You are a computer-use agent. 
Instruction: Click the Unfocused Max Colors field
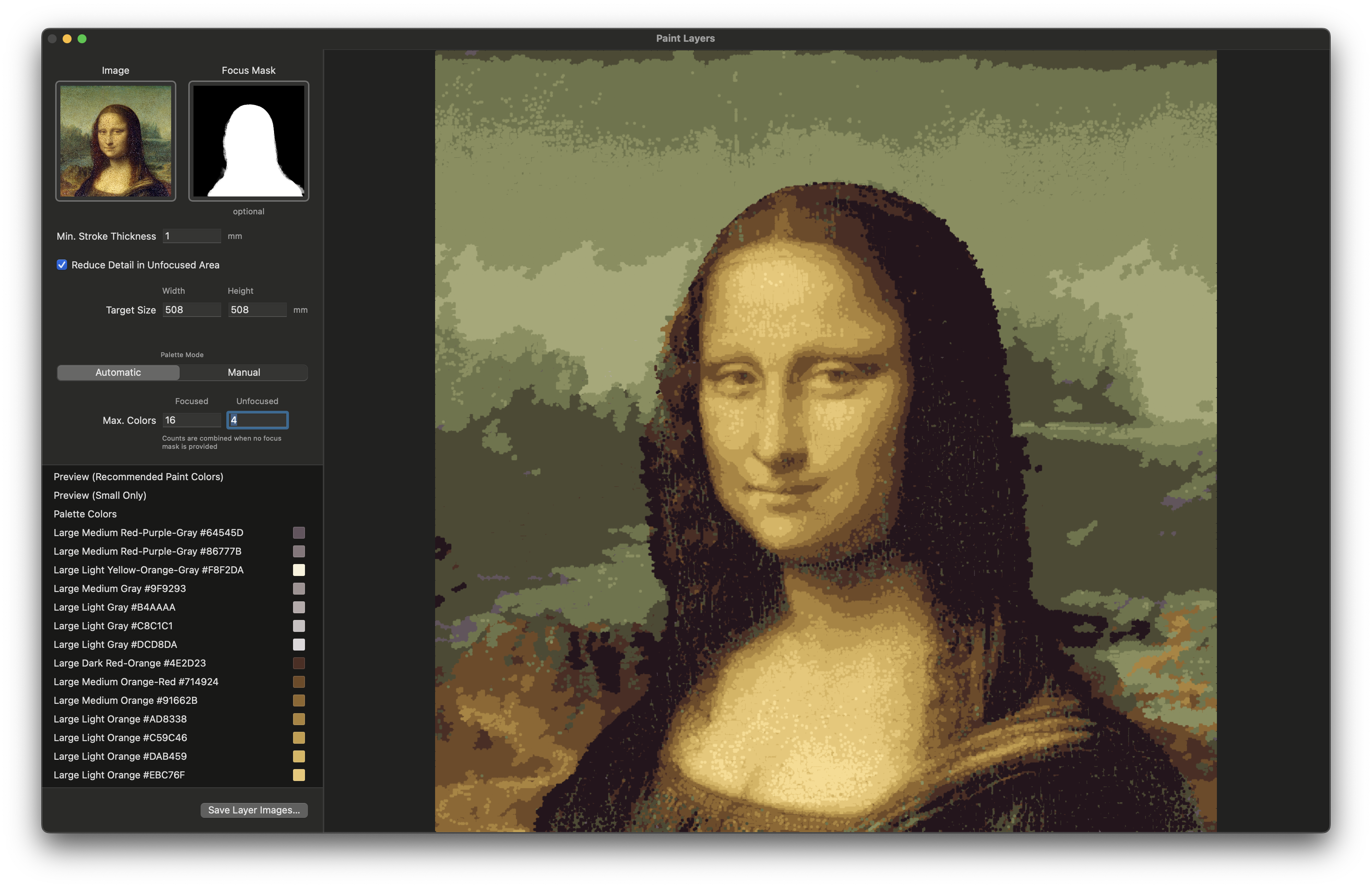click(x=257, y=420)
